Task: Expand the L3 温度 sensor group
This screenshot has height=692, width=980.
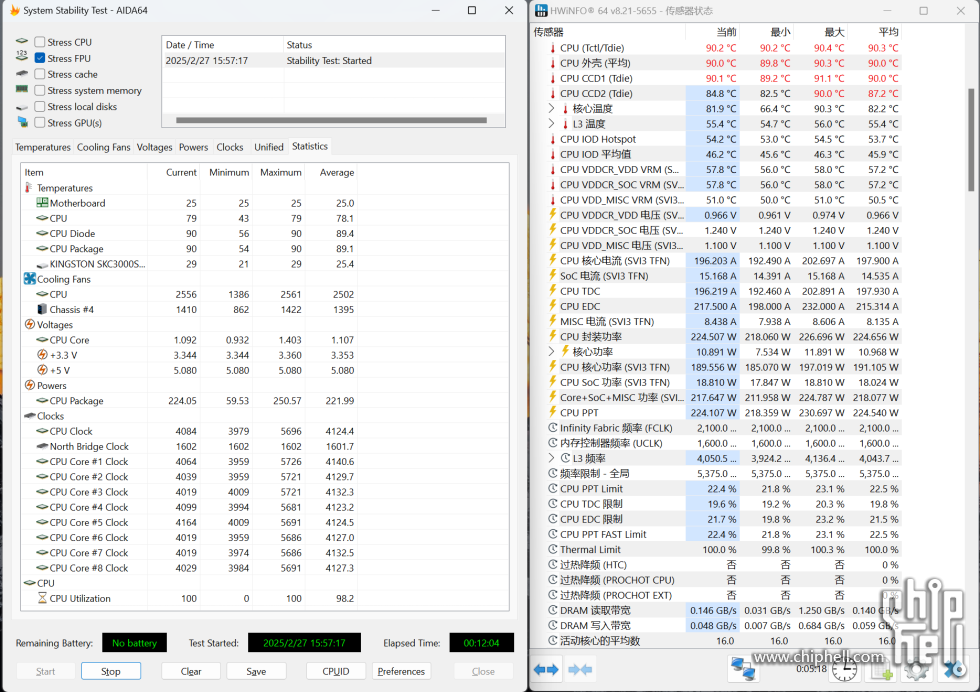Action: pos(551,123)
